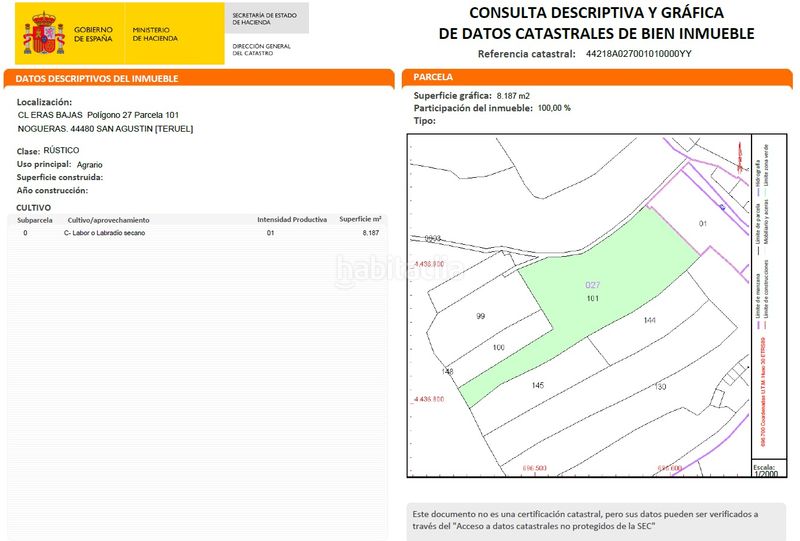
Task: Click the habitaclia watermark over the map
Action: click(x=398, y=268)
